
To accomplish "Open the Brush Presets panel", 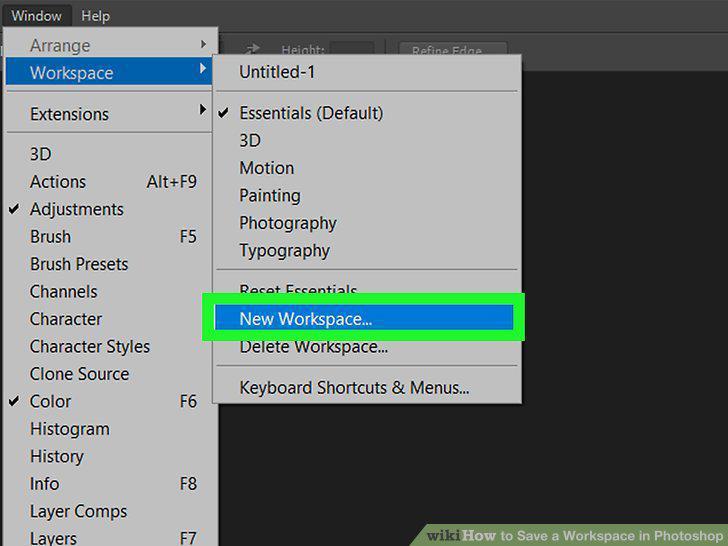I will coord(109,264).
